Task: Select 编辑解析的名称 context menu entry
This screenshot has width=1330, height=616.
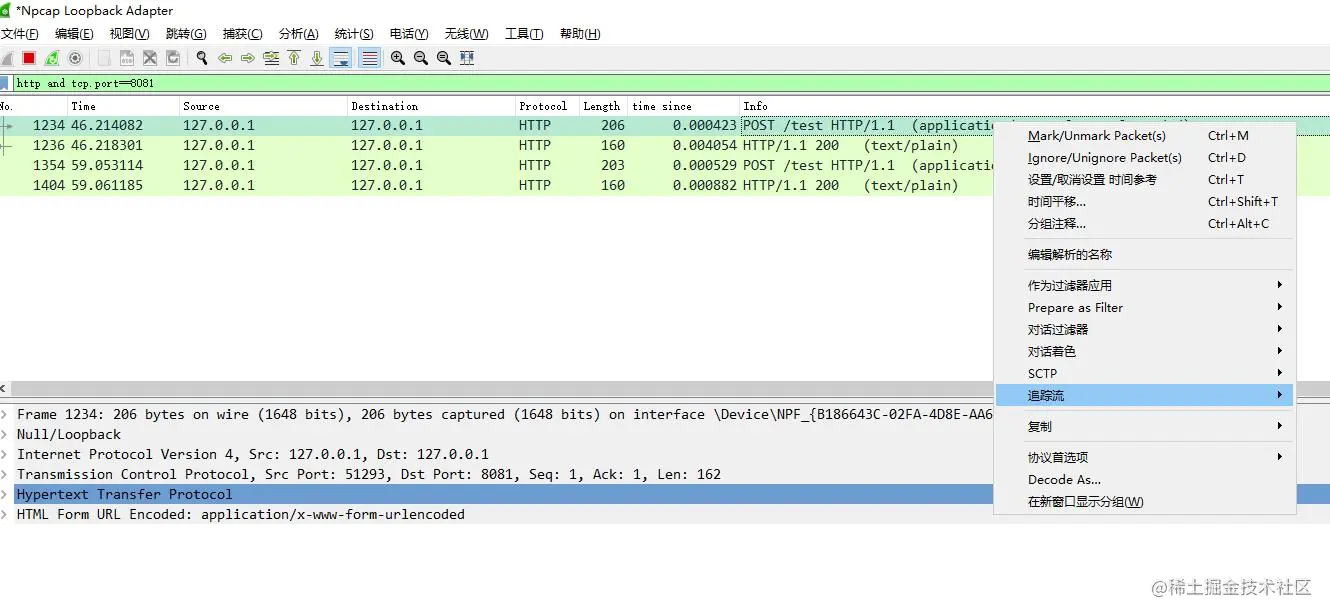Action: pyautogui.click(x=1144, y=255)
